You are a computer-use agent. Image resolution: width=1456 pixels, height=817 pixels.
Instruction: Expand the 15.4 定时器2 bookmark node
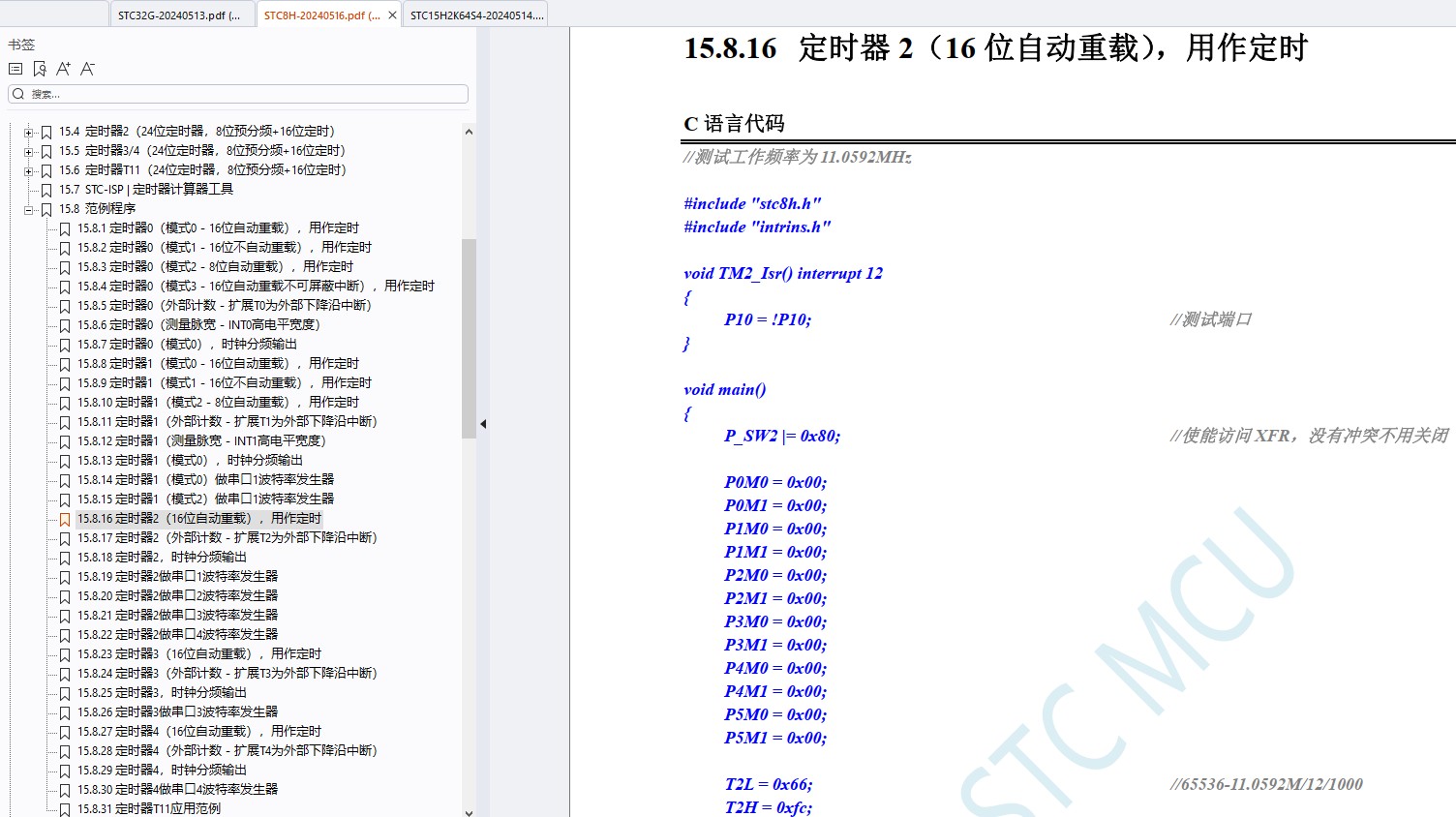(x=28, y=132)
